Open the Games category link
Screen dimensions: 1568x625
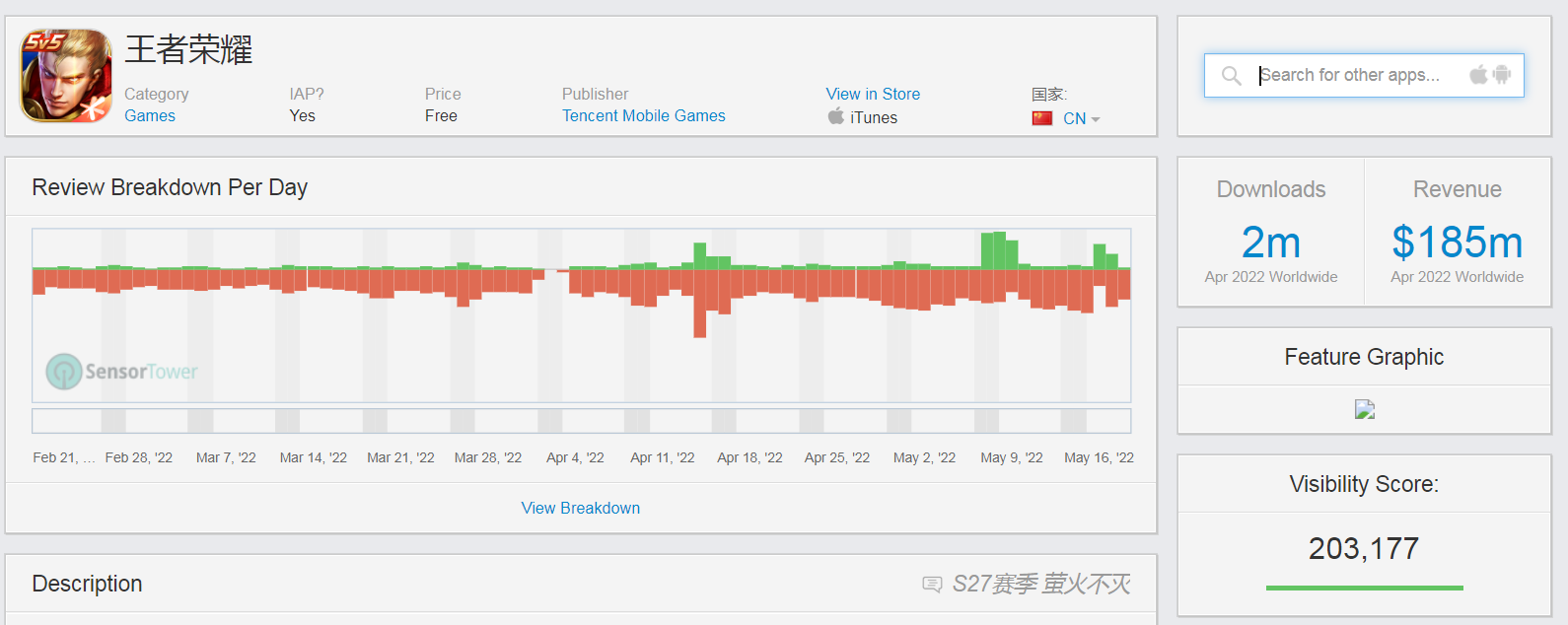pos(150,115)
